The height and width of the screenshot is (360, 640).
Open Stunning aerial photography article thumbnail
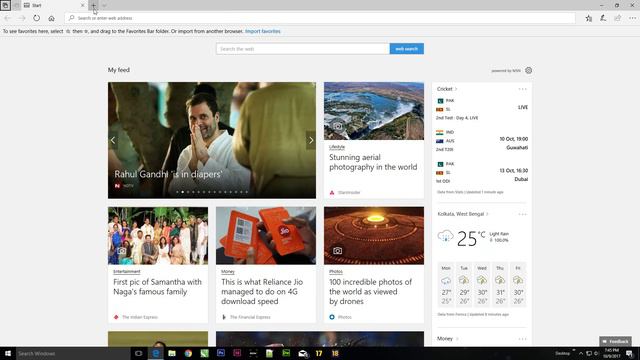pyautogui.click(x=374, y=111)
